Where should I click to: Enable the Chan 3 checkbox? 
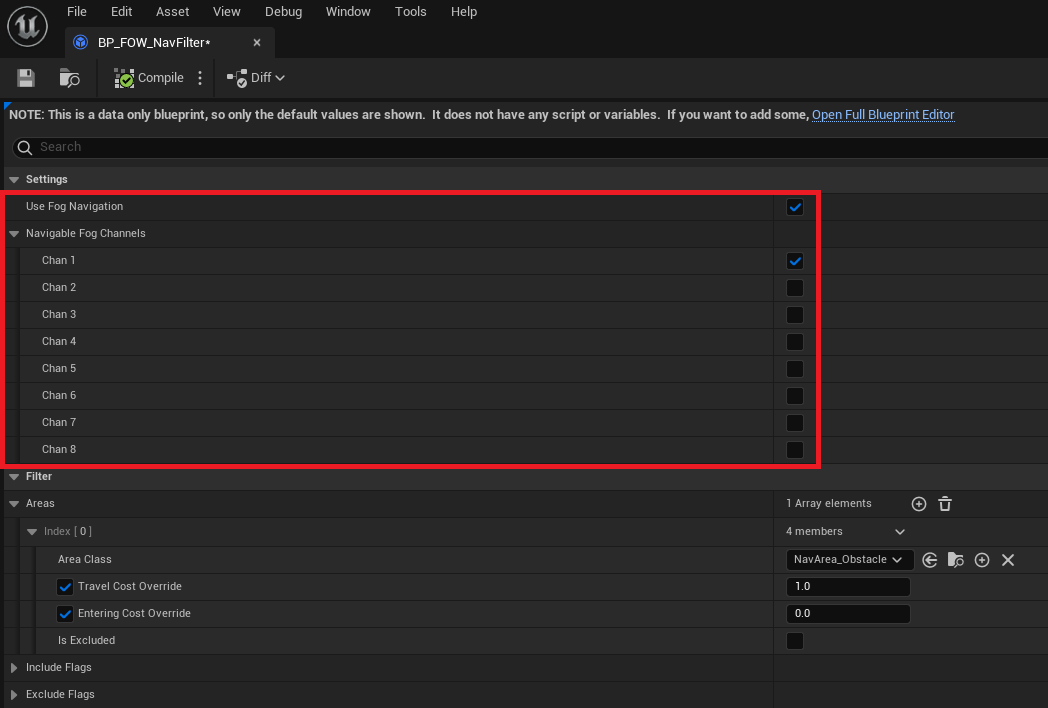[795, 315]
